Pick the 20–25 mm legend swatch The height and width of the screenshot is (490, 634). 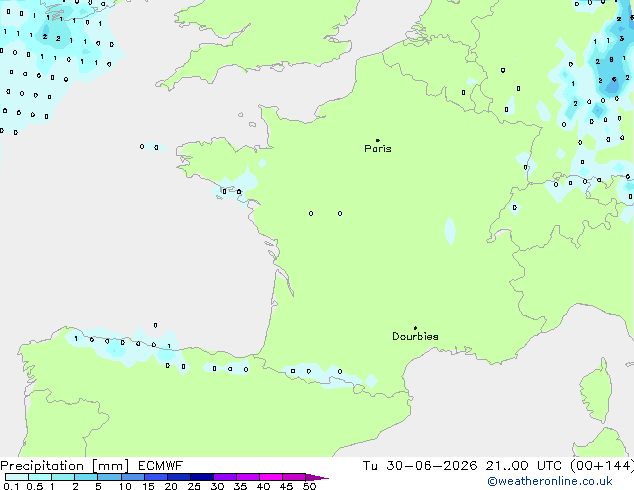pyautogui.click(x=178, y=477)
